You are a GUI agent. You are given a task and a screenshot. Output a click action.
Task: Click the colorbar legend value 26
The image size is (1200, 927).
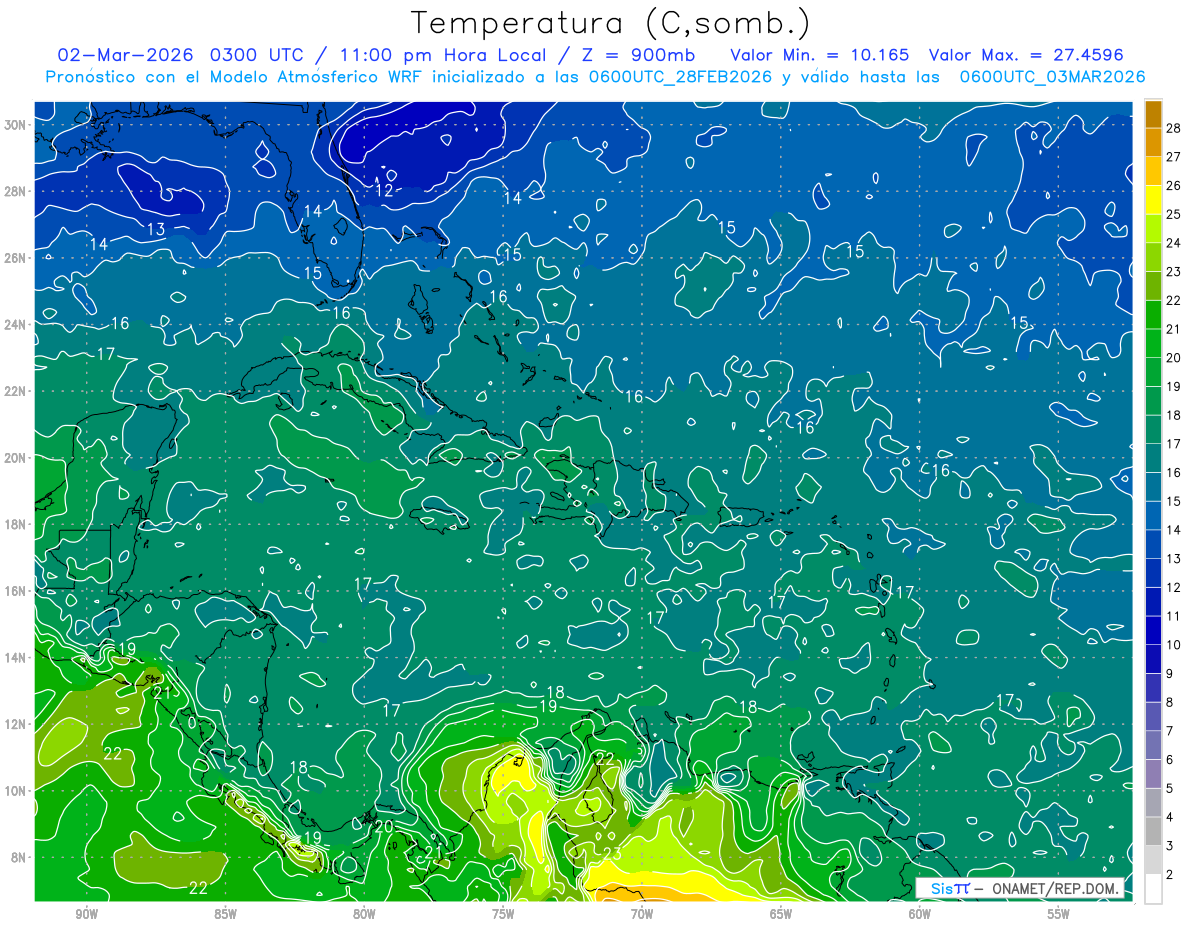tap(1174, 185)
